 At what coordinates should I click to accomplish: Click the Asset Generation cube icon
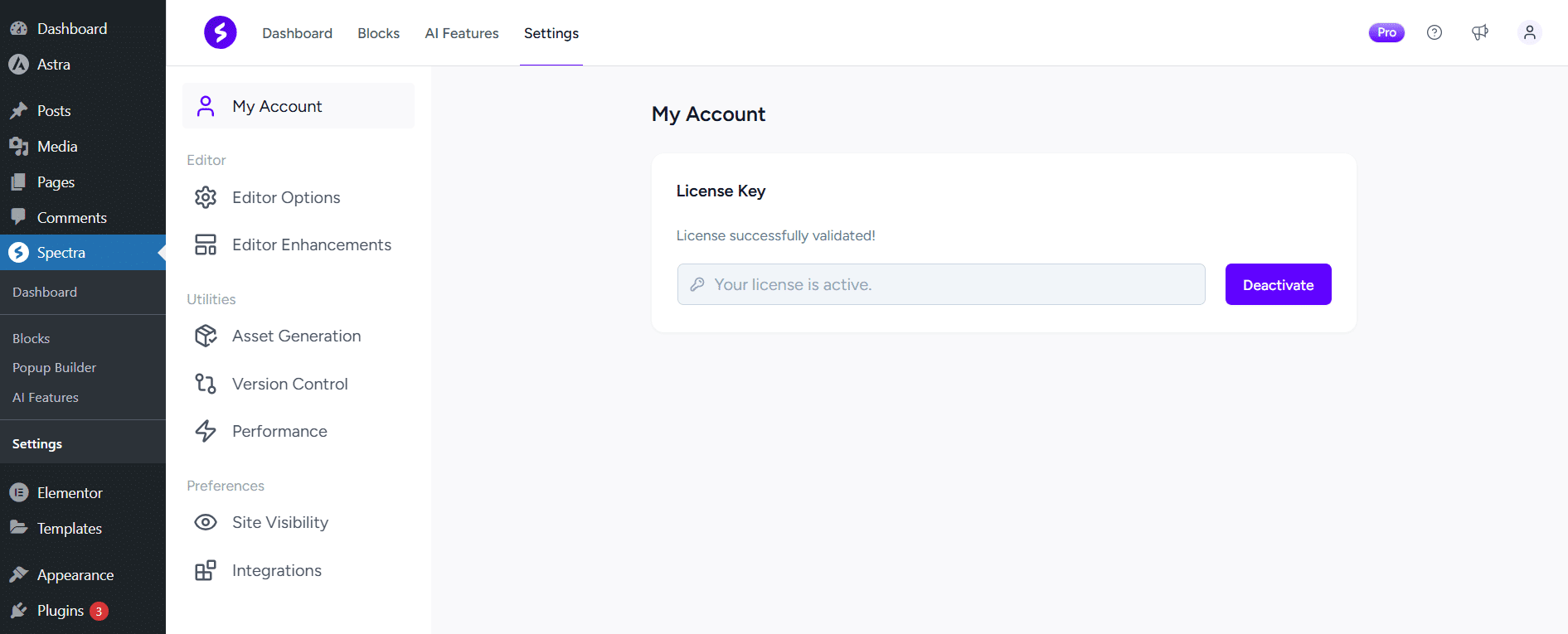pos(206,336)
